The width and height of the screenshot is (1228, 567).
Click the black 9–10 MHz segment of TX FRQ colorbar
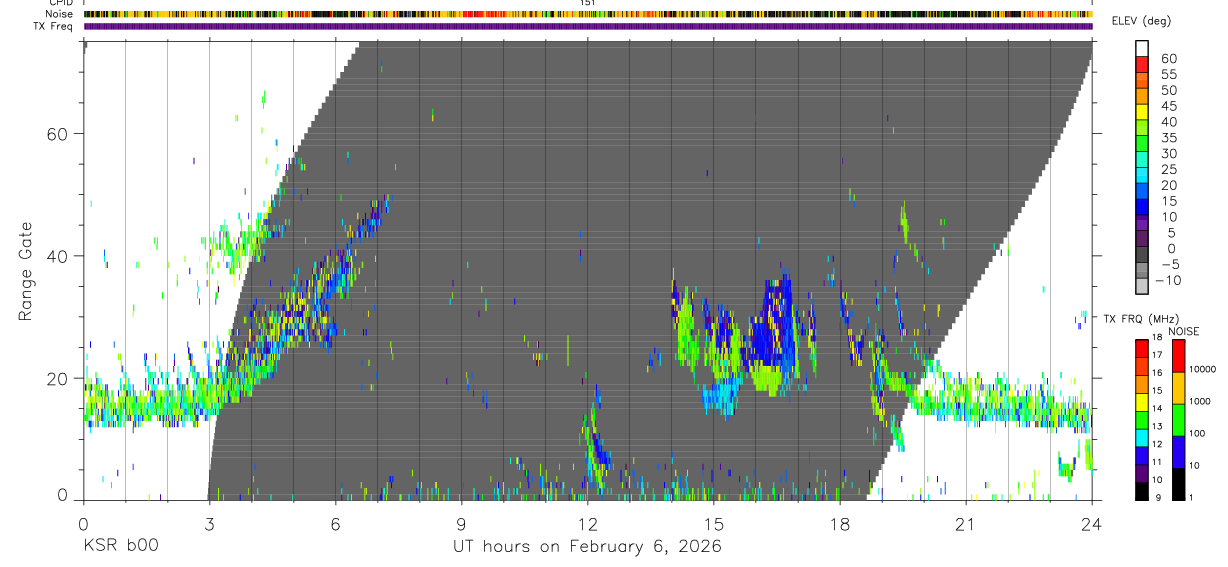(1141, 490)
